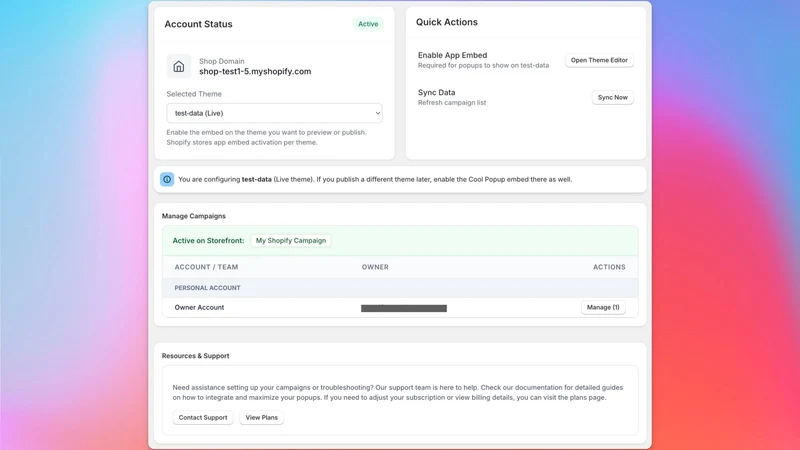Click the OWNER column header
This screenshot has height=450, width=800.
coord(375,267)
